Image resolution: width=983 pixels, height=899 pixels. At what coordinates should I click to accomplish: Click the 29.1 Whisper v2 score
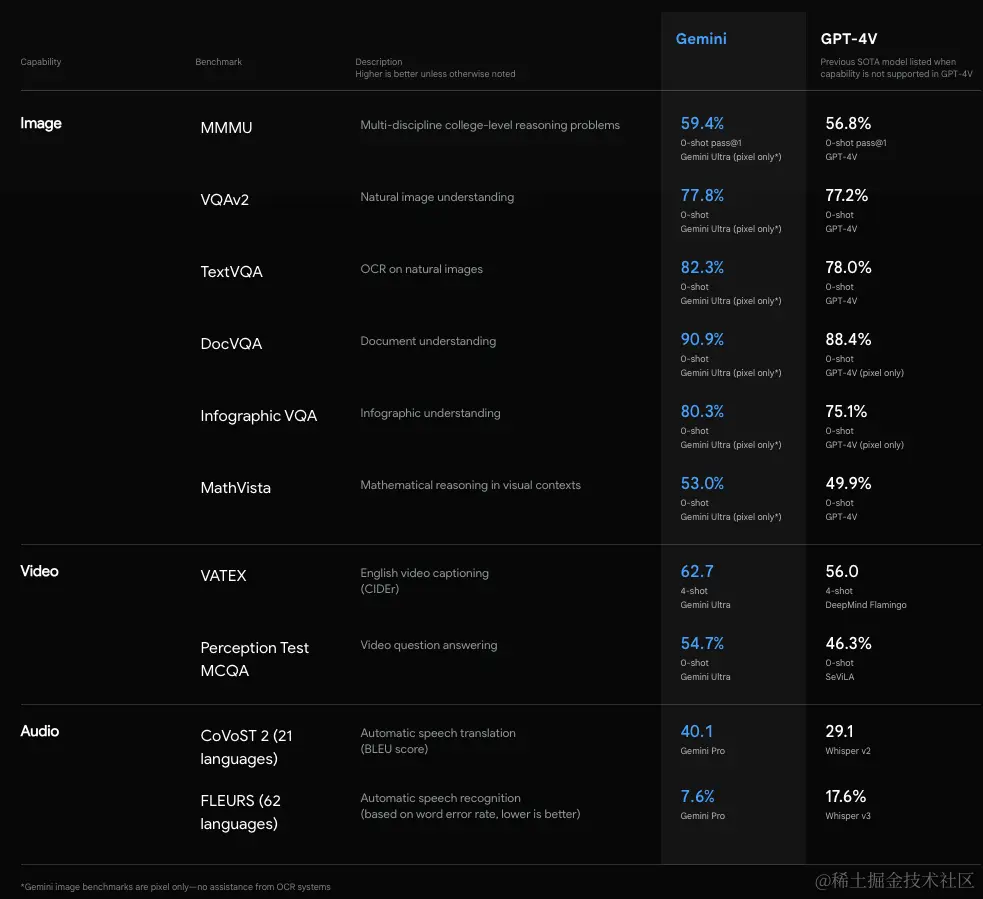click(839, 732)
